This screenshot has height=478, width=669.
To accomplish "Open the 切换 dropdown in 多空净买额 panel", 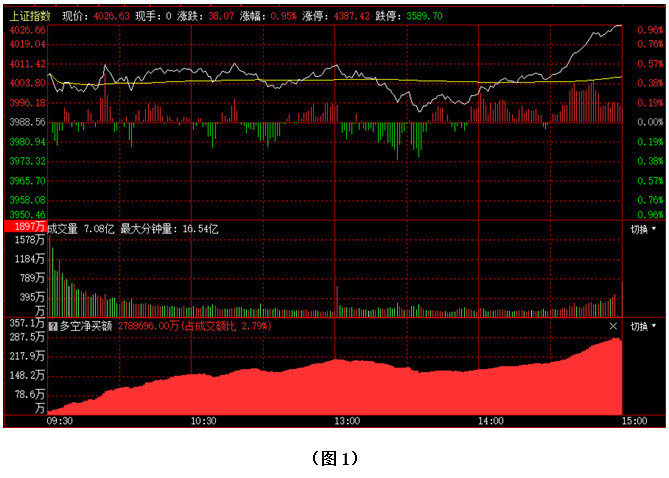I will click(x=643, y=326).
